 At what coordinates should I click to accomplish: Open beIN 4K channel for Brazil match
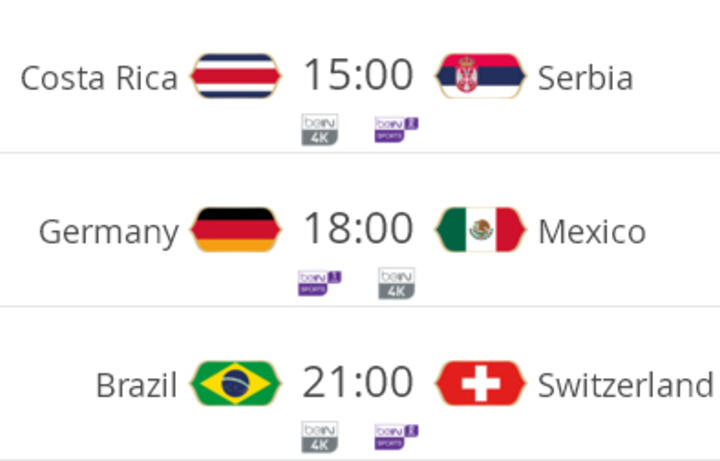pos(320,437)
